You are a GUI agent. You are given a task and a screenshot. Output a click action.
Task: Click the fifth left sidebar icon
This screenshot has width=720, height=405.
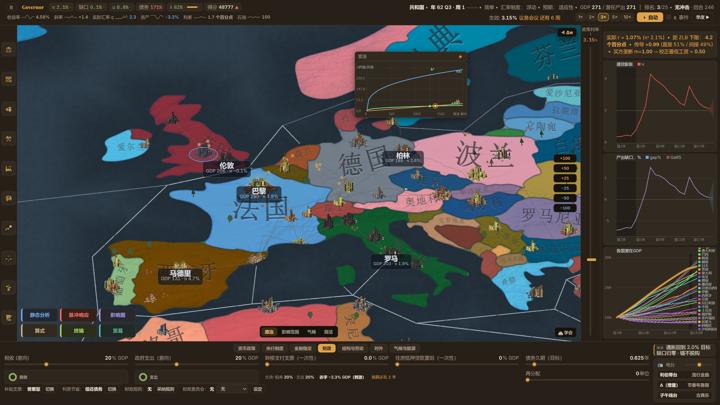[x=9, y=169]
